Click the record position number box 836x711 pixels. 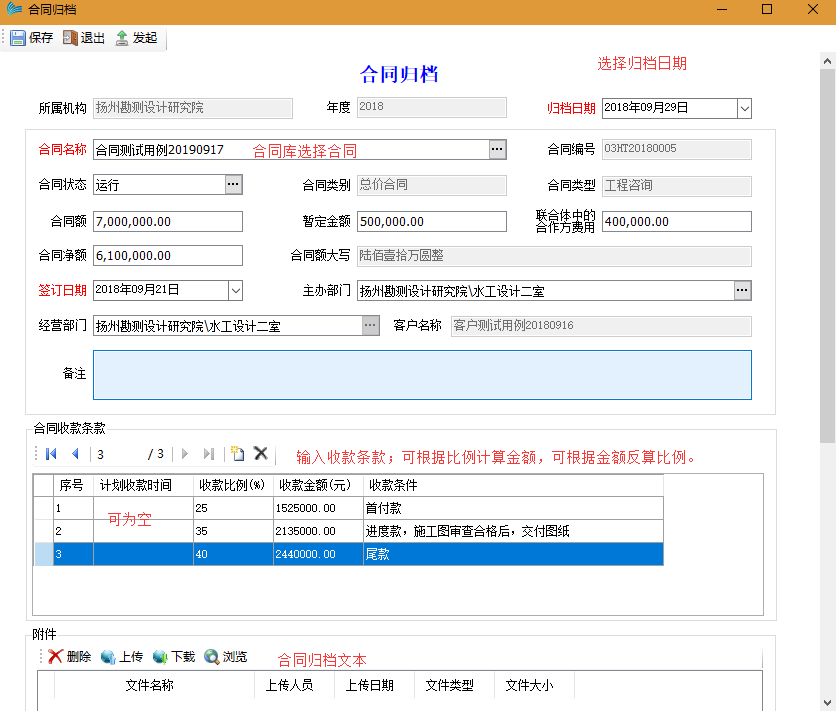click(118, 454)
